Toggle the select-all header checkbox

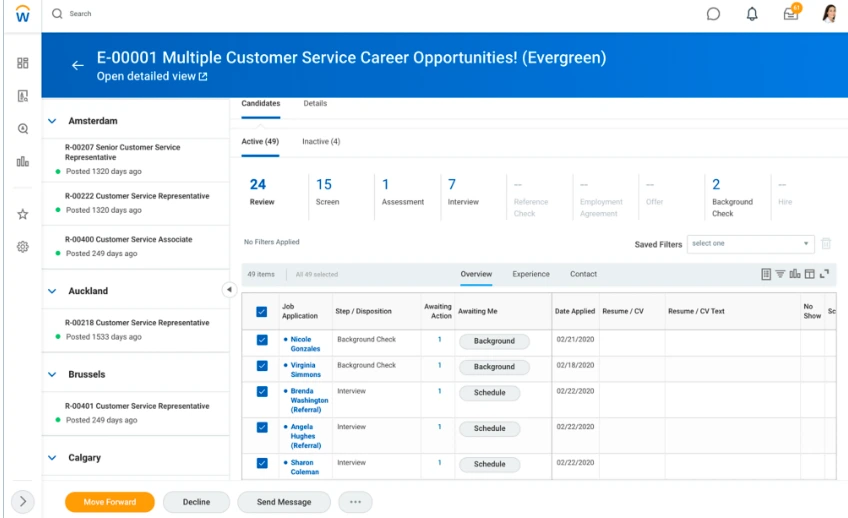[x=262, y=312]
